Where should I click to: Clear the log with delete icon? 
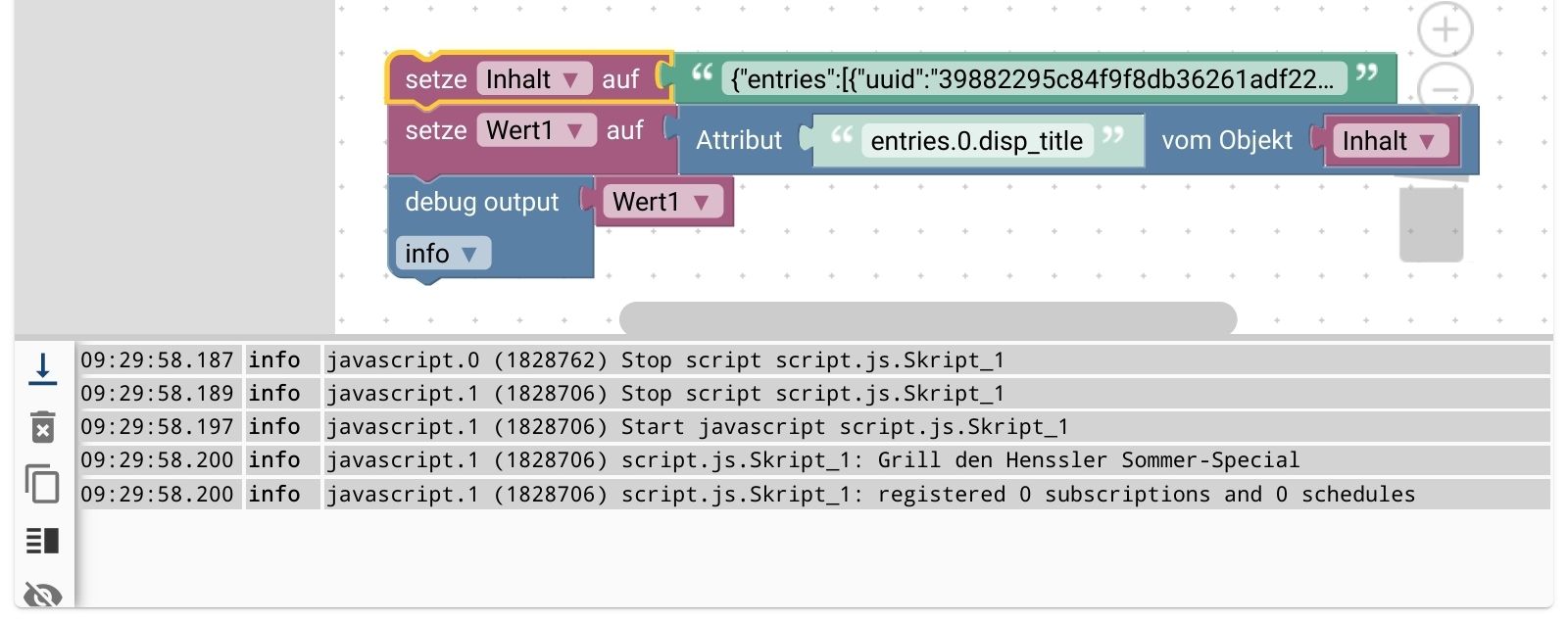42,427
